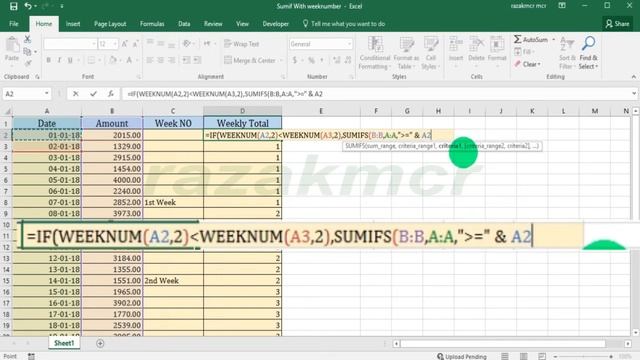Open Cell Styles gallery
The width and height of the screenshot is (640, 360).
pyautogui.click(x=431, y=53)
